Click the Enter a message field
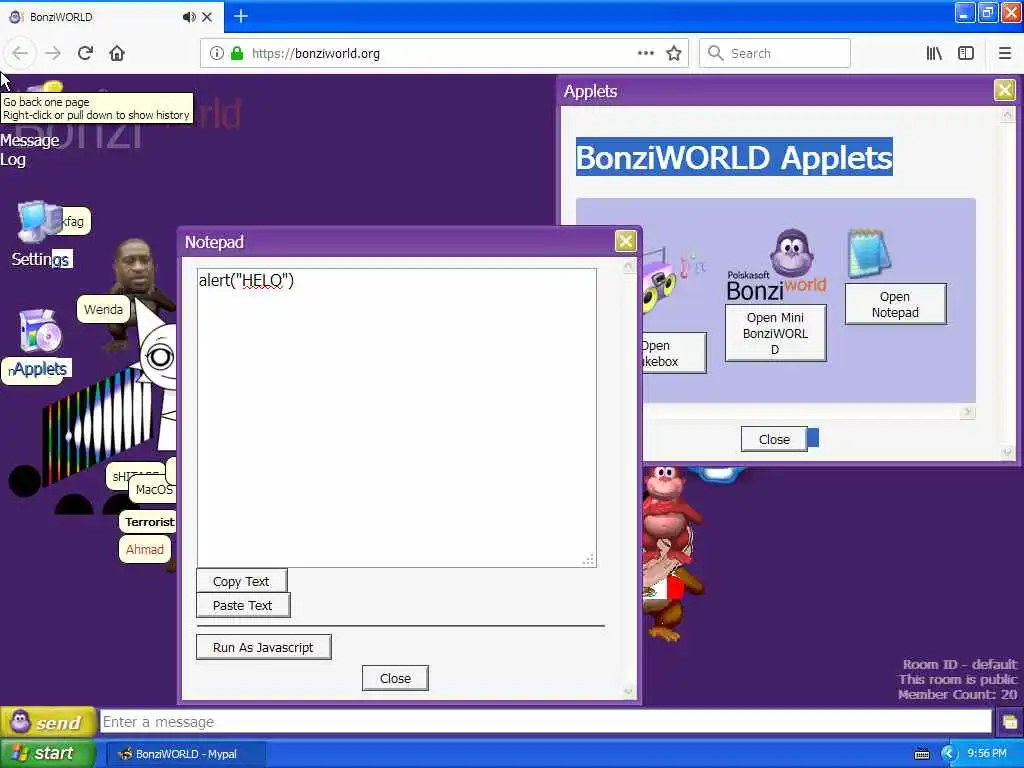Image resolution: width=1024 pixels, height=768 pixels. click(x=546, y=722)
